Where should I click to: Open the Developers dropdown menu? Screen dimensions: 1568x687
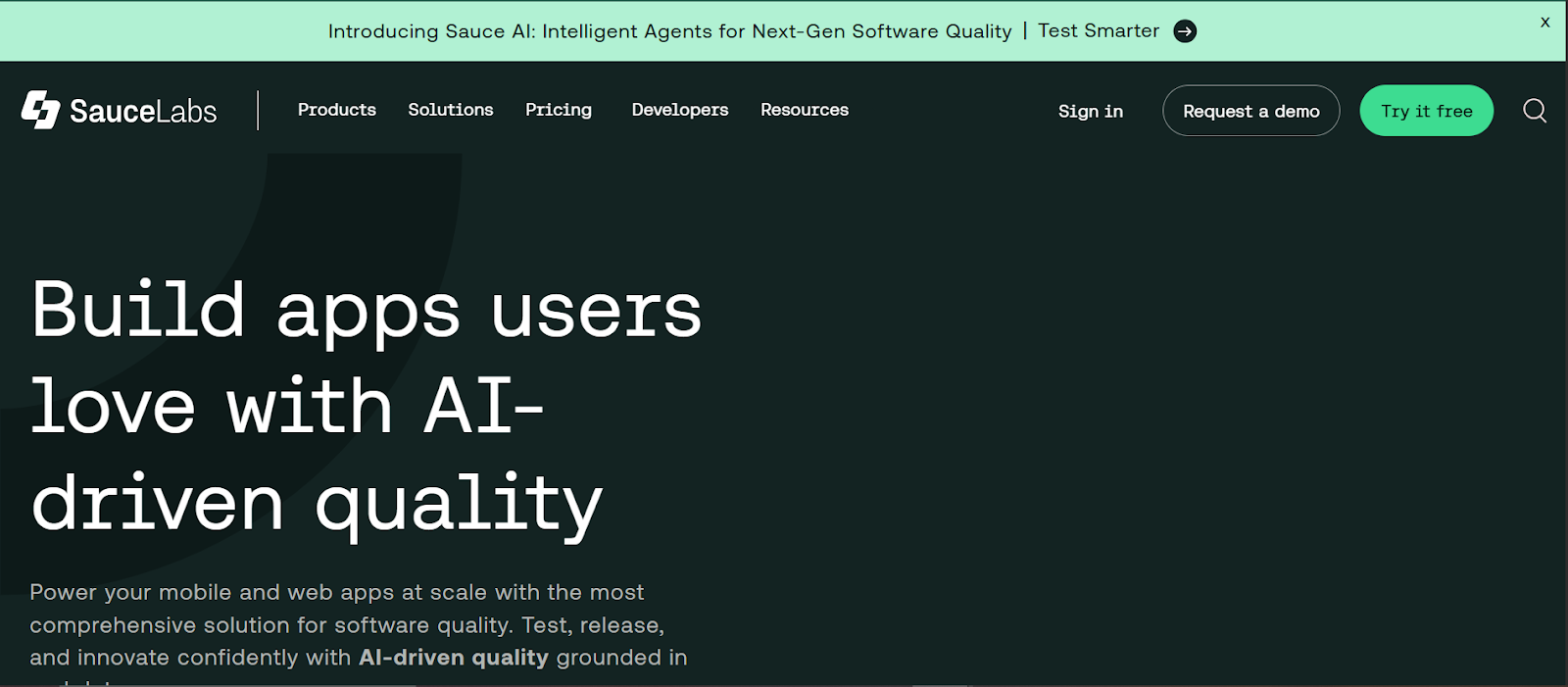click(680, 110)
